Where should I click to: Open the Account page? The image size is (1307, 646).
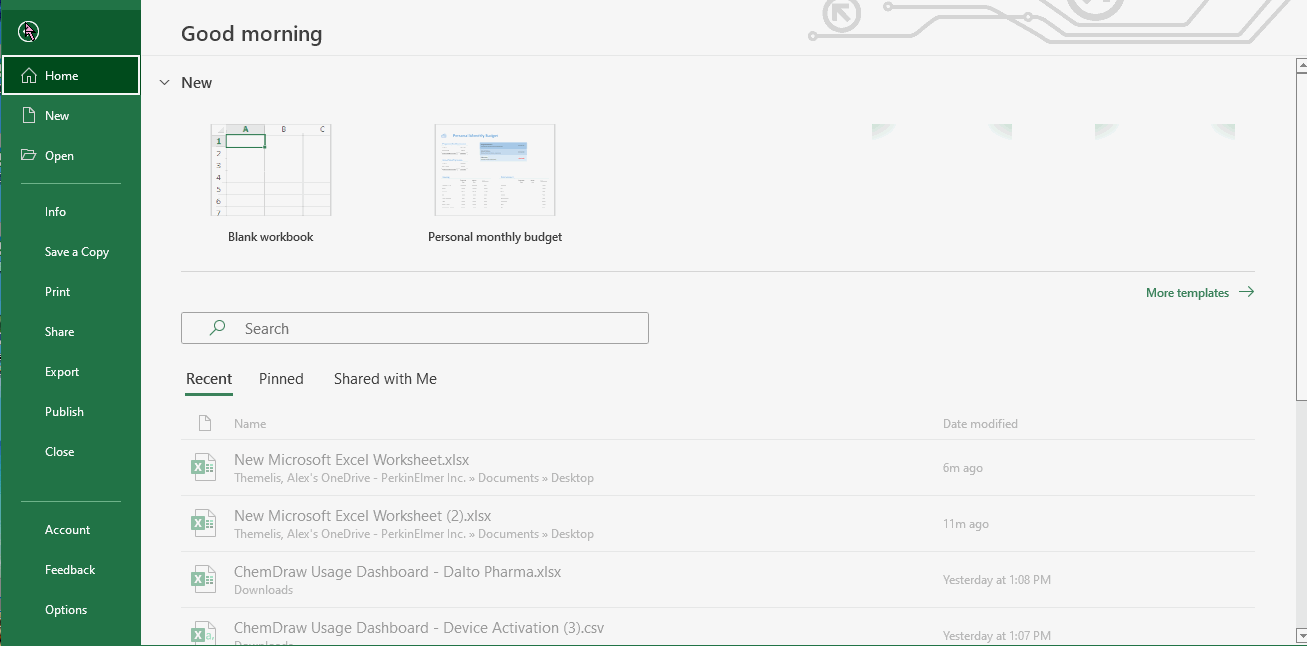[x=67, y=530]
